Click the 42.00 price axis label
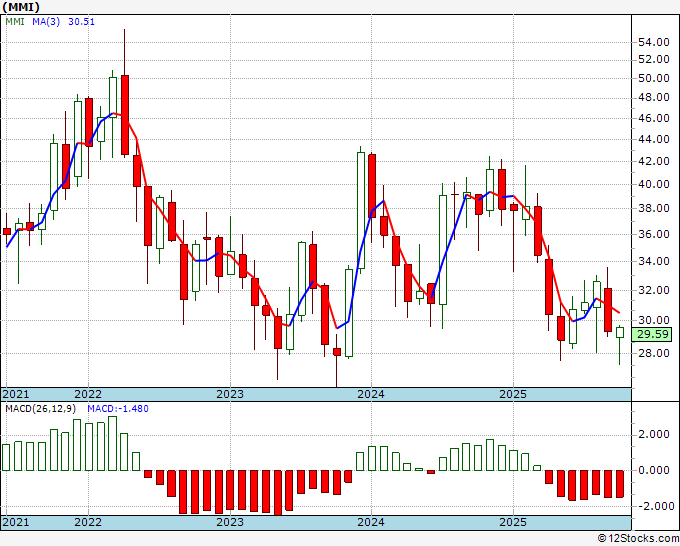 click(654, 161)
